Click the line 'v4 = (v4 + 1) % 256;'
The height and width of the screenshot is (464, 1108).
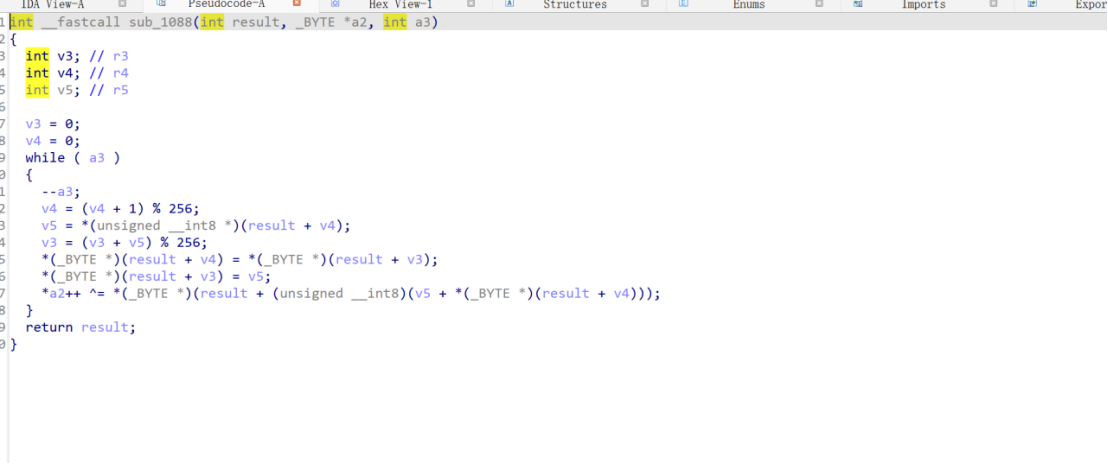[x=121, y=208]
